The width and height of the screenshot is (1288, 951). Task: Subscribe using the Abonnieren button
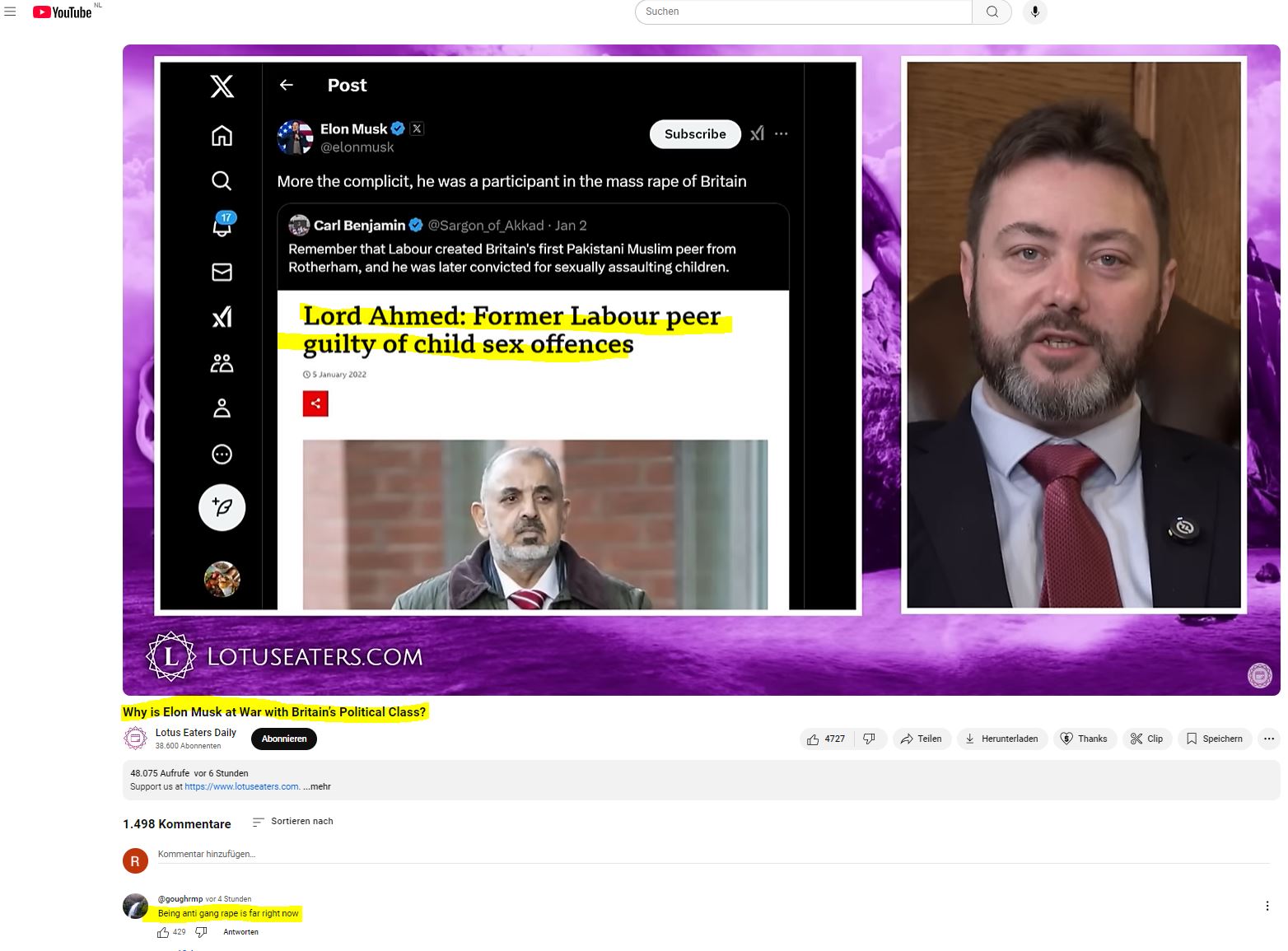(284, 739)
